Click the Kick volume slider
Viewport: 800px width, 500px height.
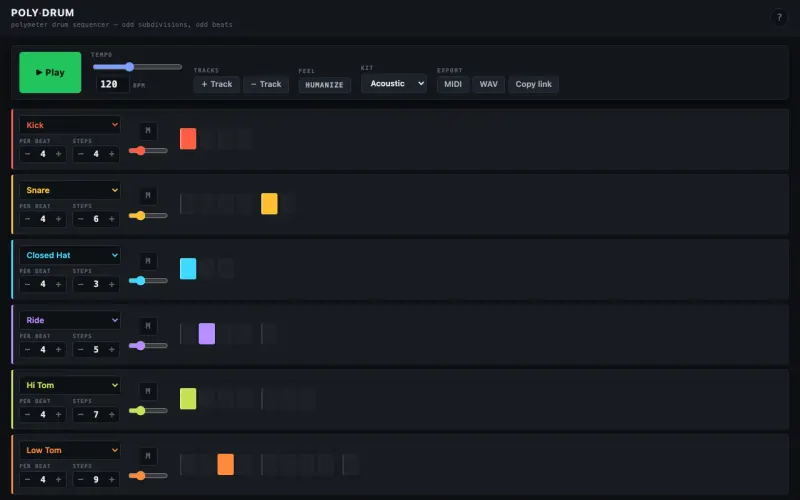148,151
